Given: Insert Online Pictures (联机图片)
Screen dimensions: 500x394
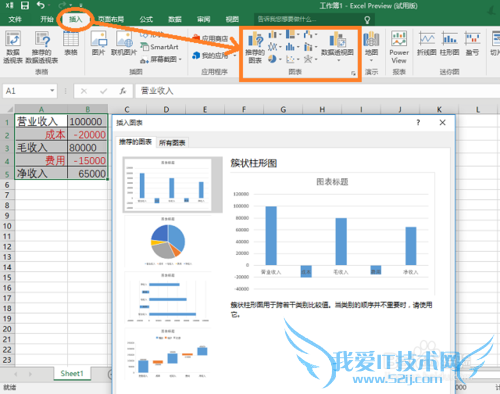Looking at the screenshot, I should 124,43.
